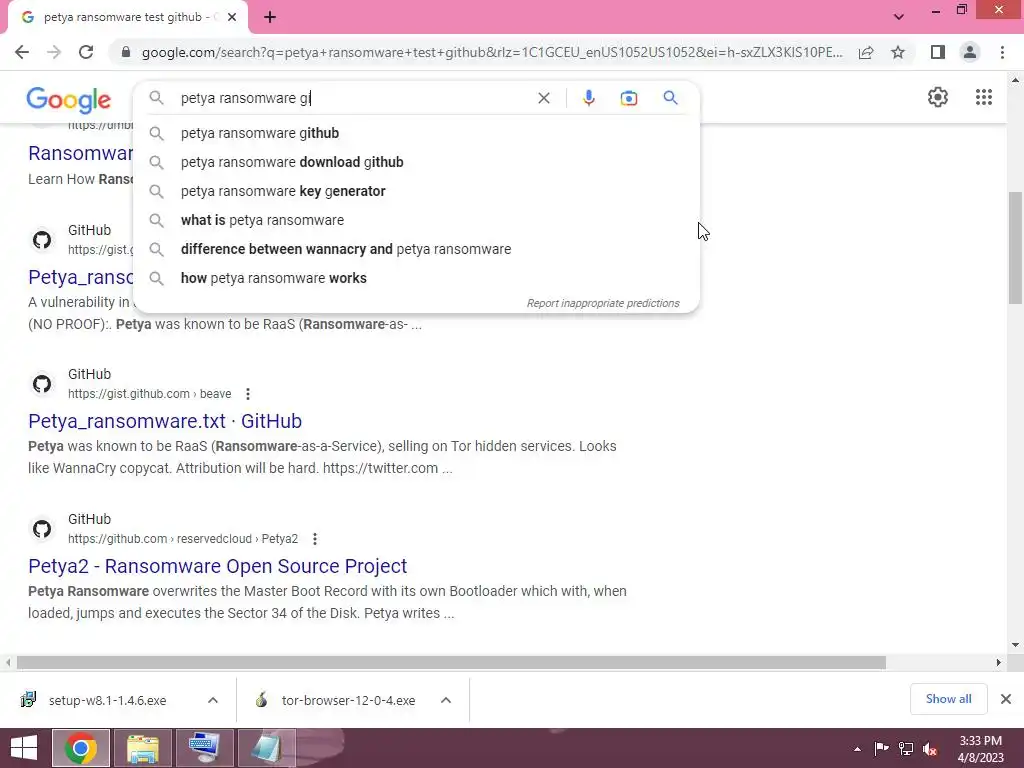Open 'Petya2 - Ransomware Open Source Project' result

coord(217,566)
